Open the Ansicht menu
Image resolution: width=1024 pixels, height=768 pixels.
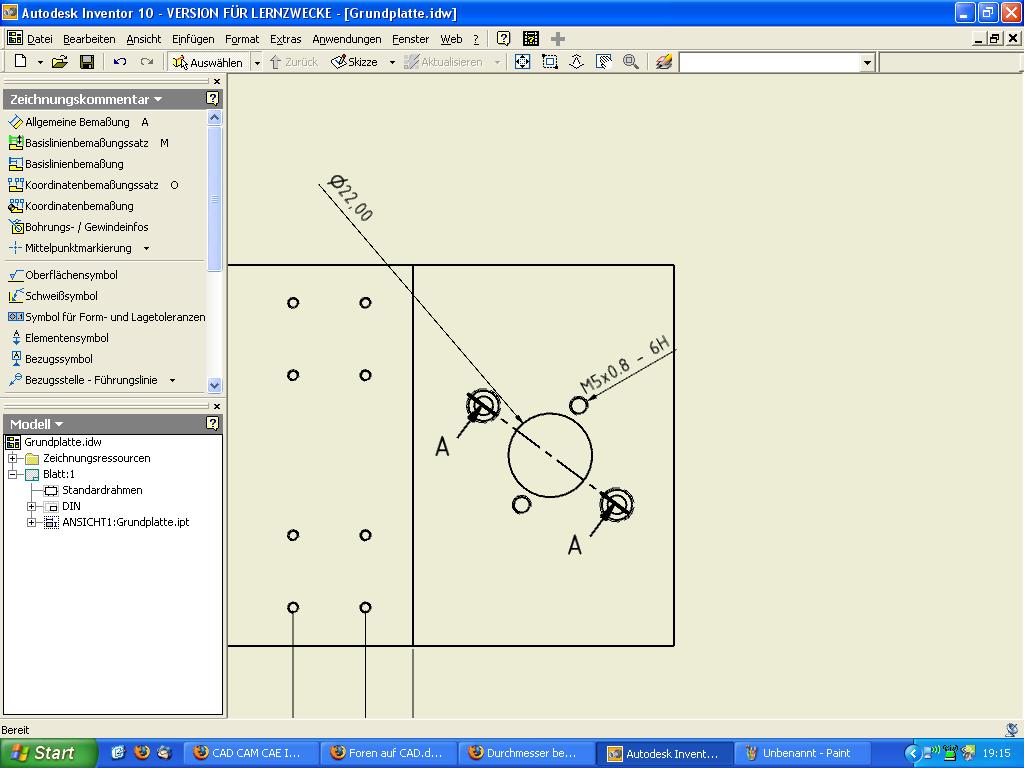[x=144, y=39]
